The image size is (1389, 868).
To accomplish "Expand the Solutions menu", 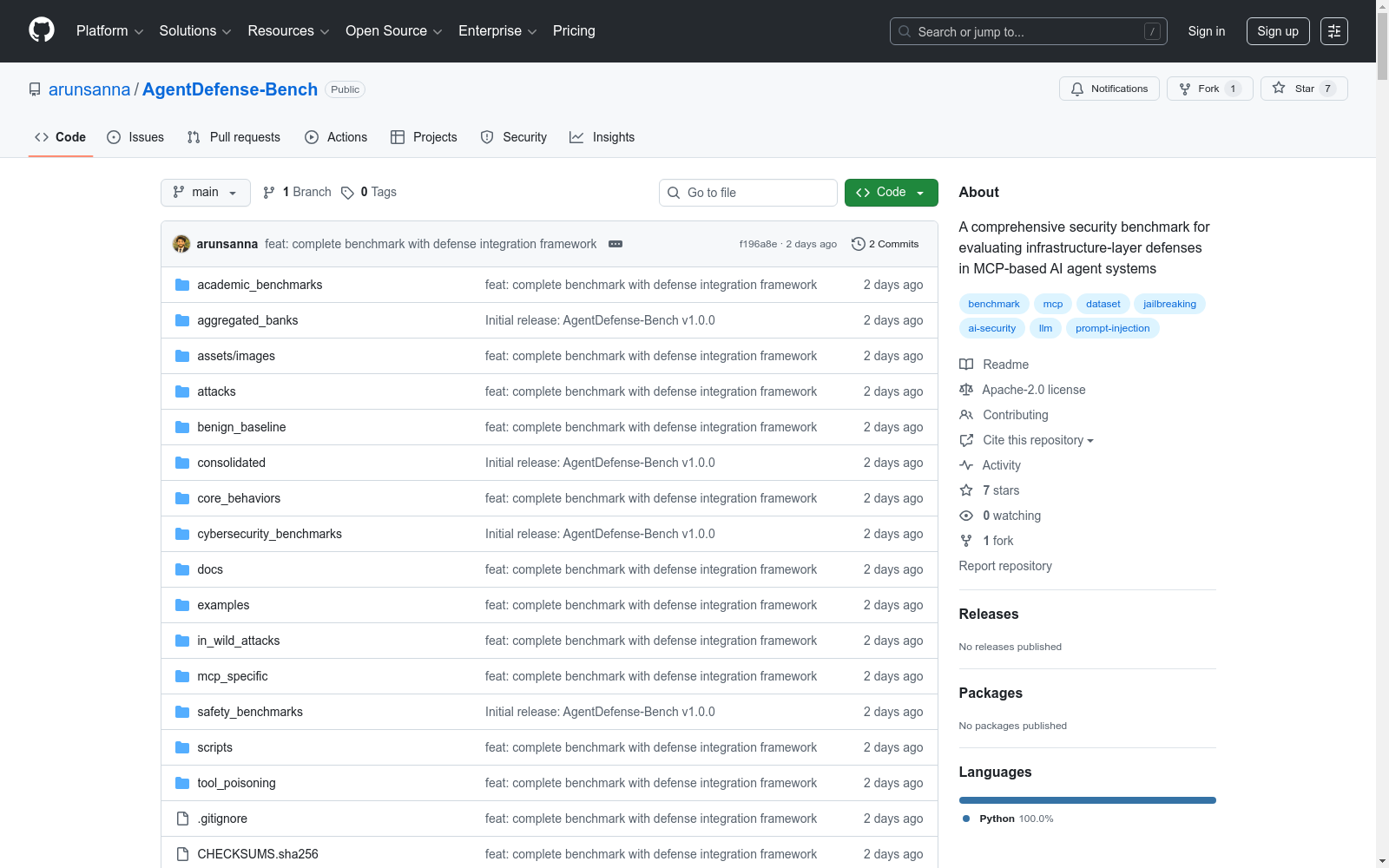I will [195, 31].
